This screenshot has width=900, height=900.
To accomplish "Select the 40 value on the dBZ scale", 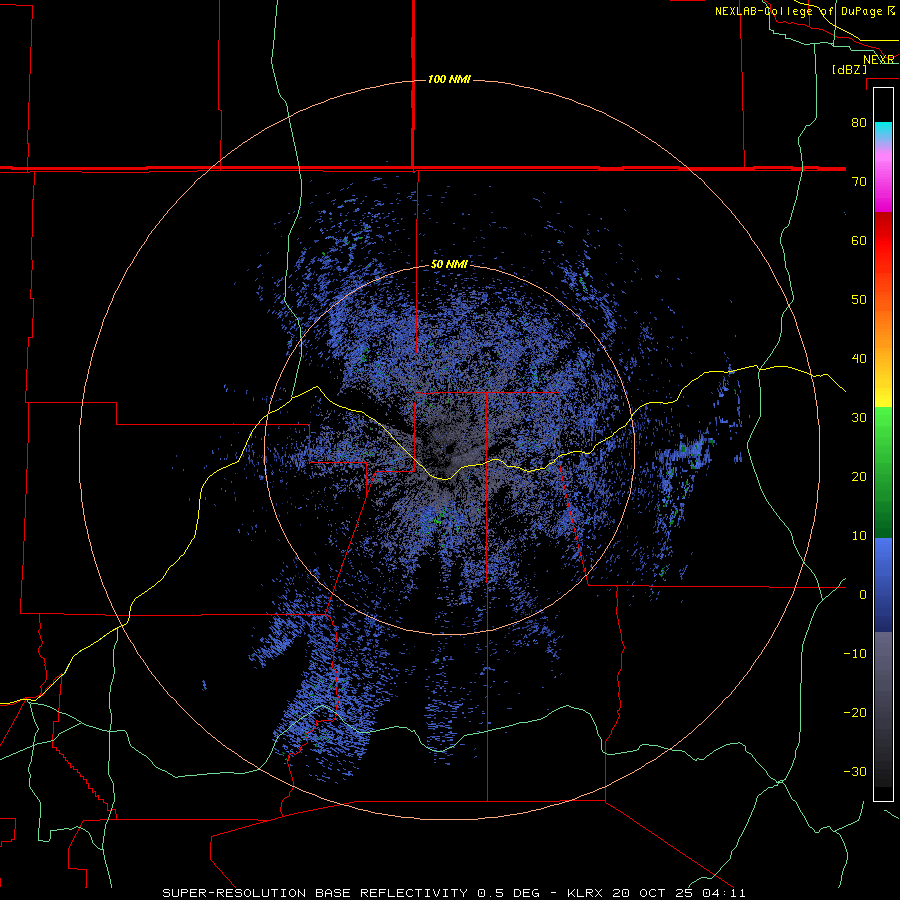I will tap(859, 359).
